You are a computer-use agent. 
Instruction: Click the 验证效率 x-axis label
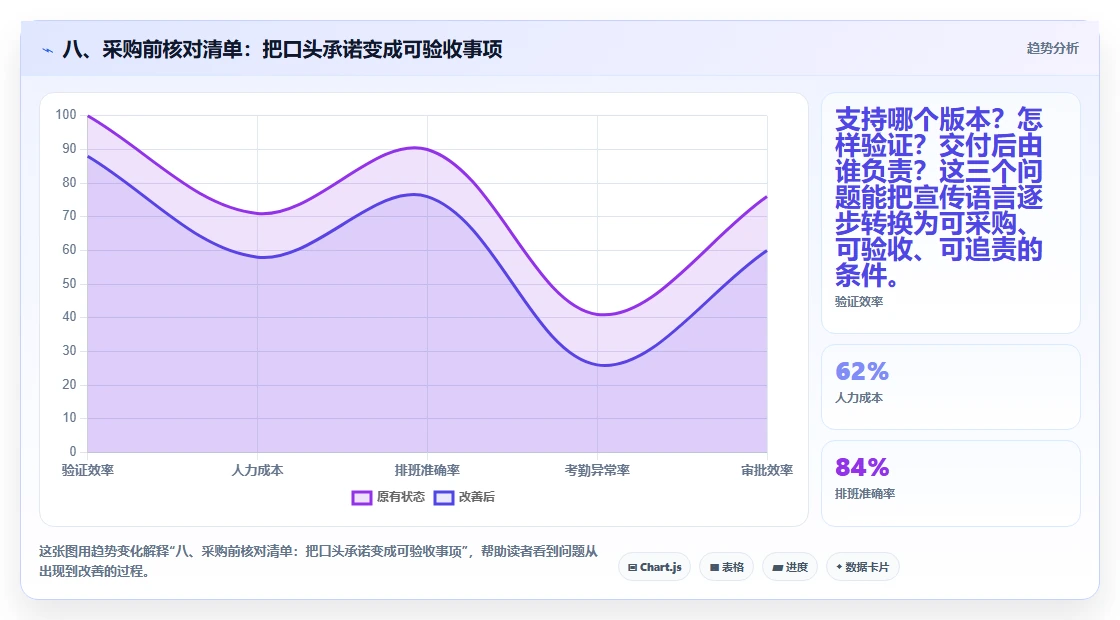click(x=88, y=470)
